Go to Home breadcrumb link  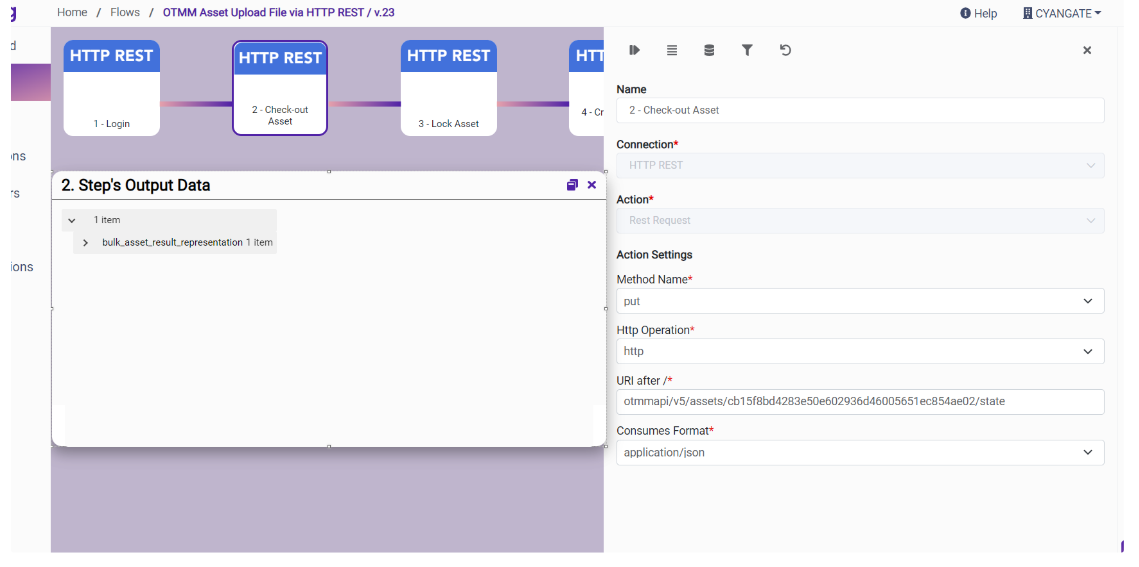(x=72, y=12)
